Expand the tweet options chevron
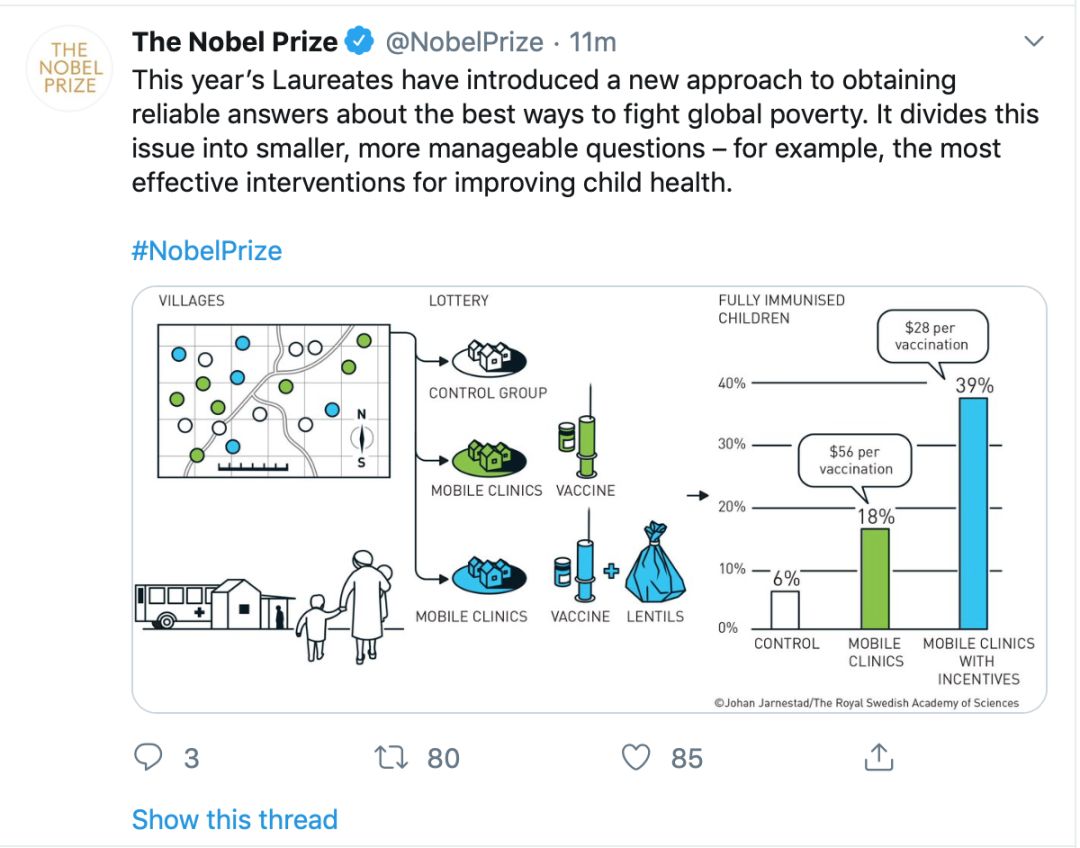The image size is (1080, 848). (x=1034, y=42)
